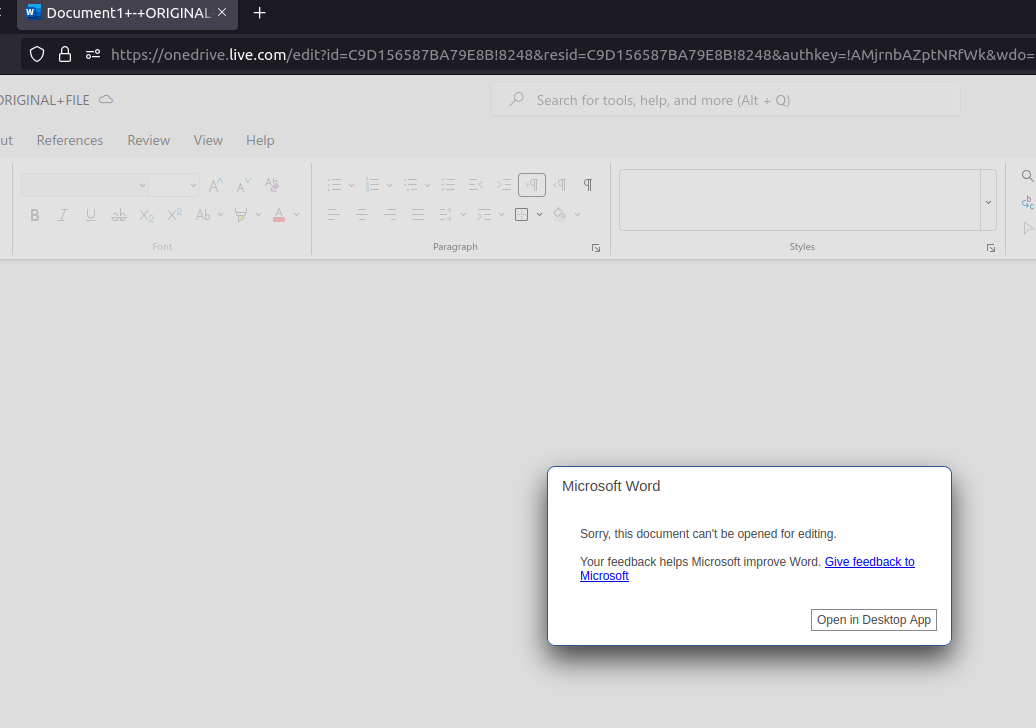Apply paragraph shading fill color

pos(560,213)
